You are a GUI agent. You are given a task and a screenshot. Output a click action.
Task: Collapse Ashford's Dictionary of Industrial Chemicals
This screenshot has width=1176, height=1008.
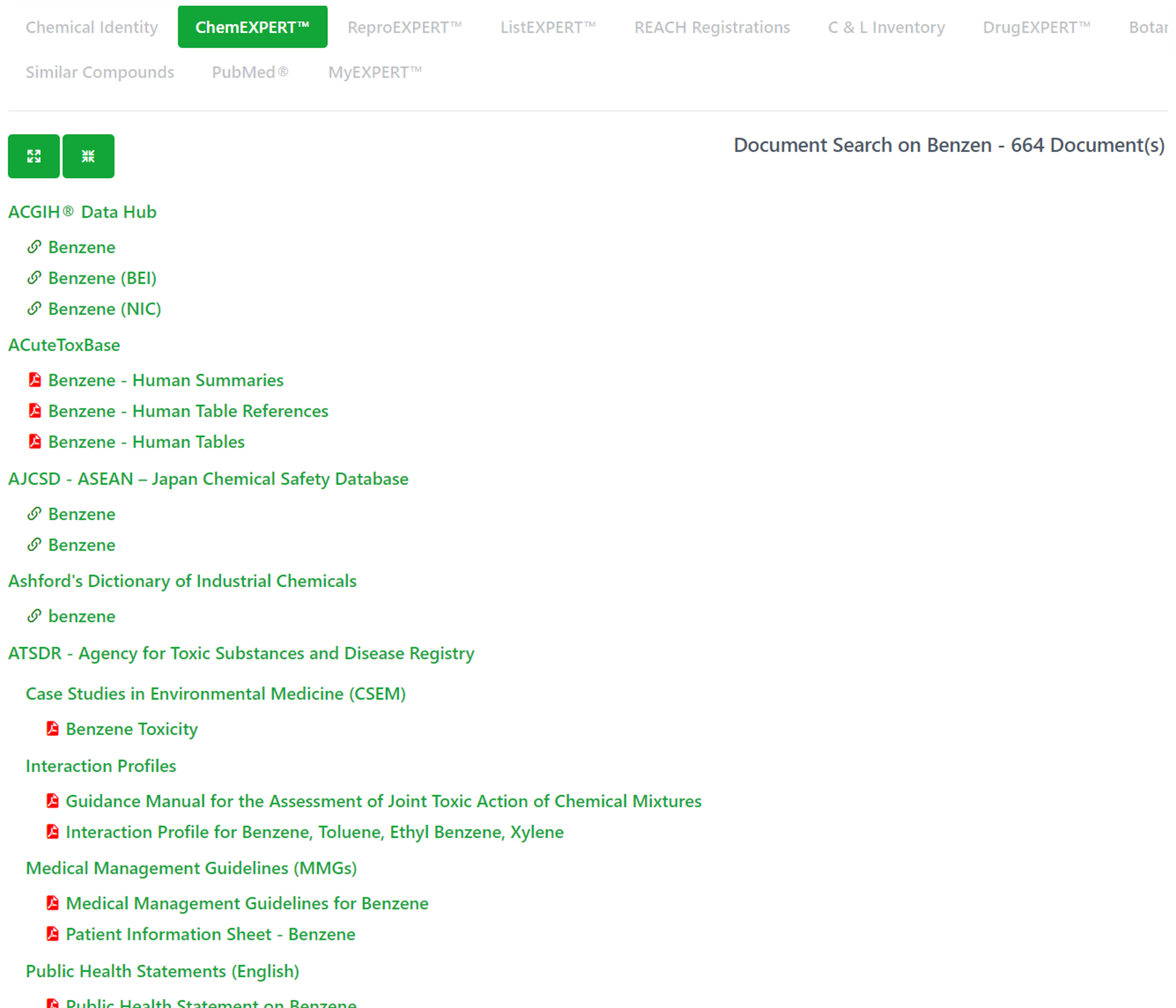click(182, 581)
